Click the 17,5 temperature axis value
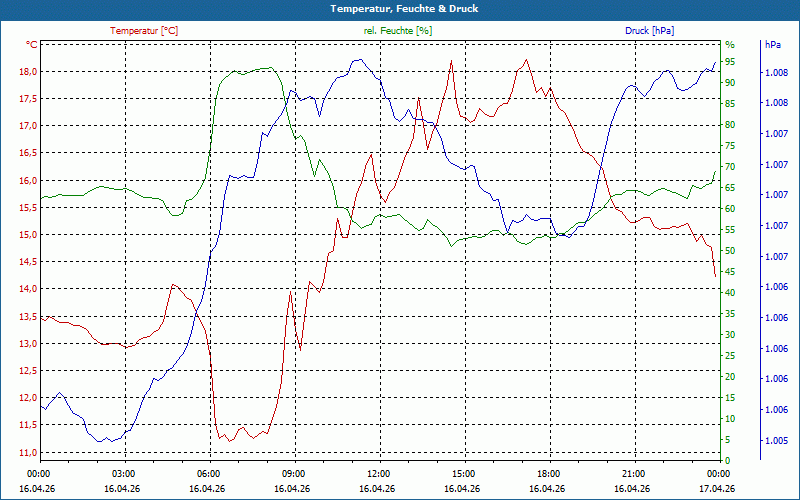This screenshot has height=500, width=800. point(28,98)
